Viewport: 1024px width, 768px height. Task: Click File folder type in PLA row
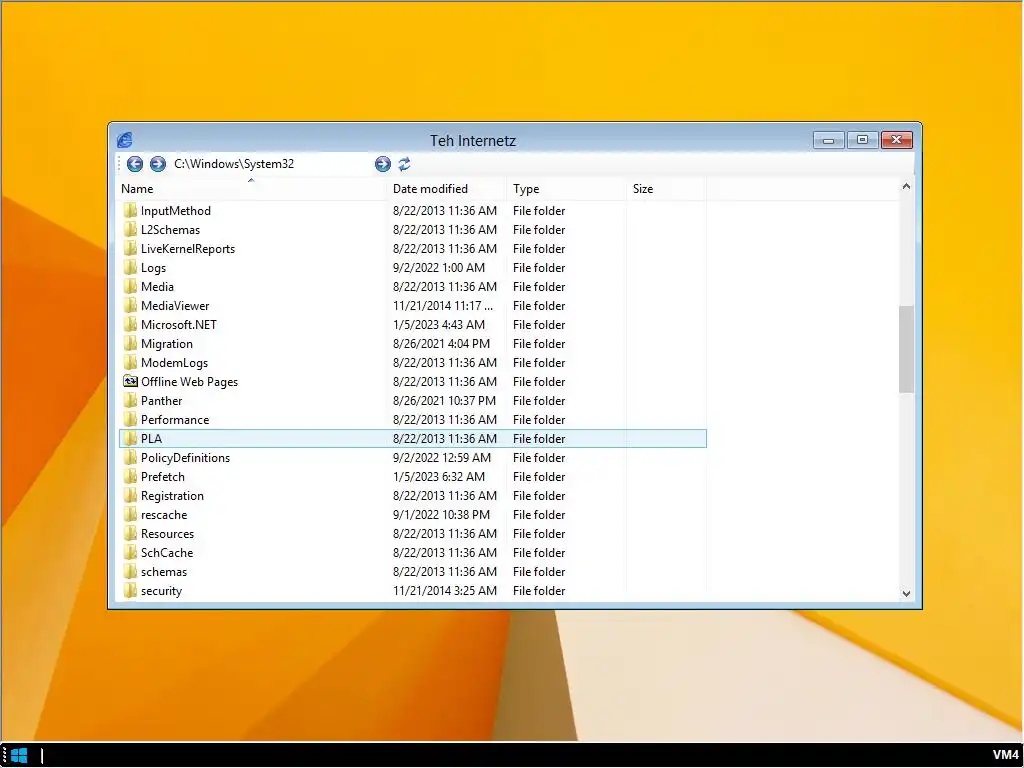[x=539, y=438]
